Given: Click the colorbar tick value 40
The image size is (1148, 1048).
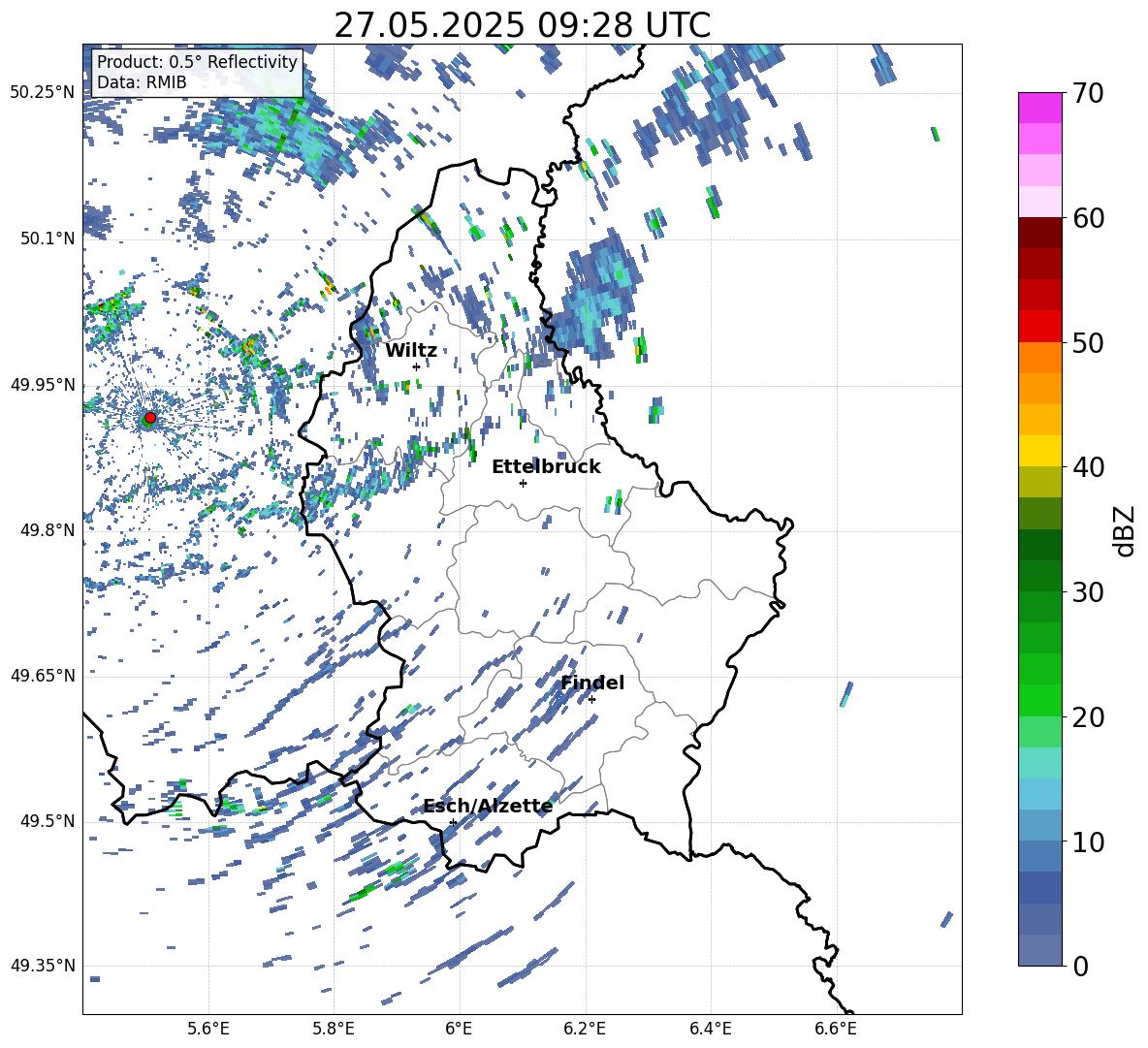Looking at the screenshot, I should (1088, 467).
